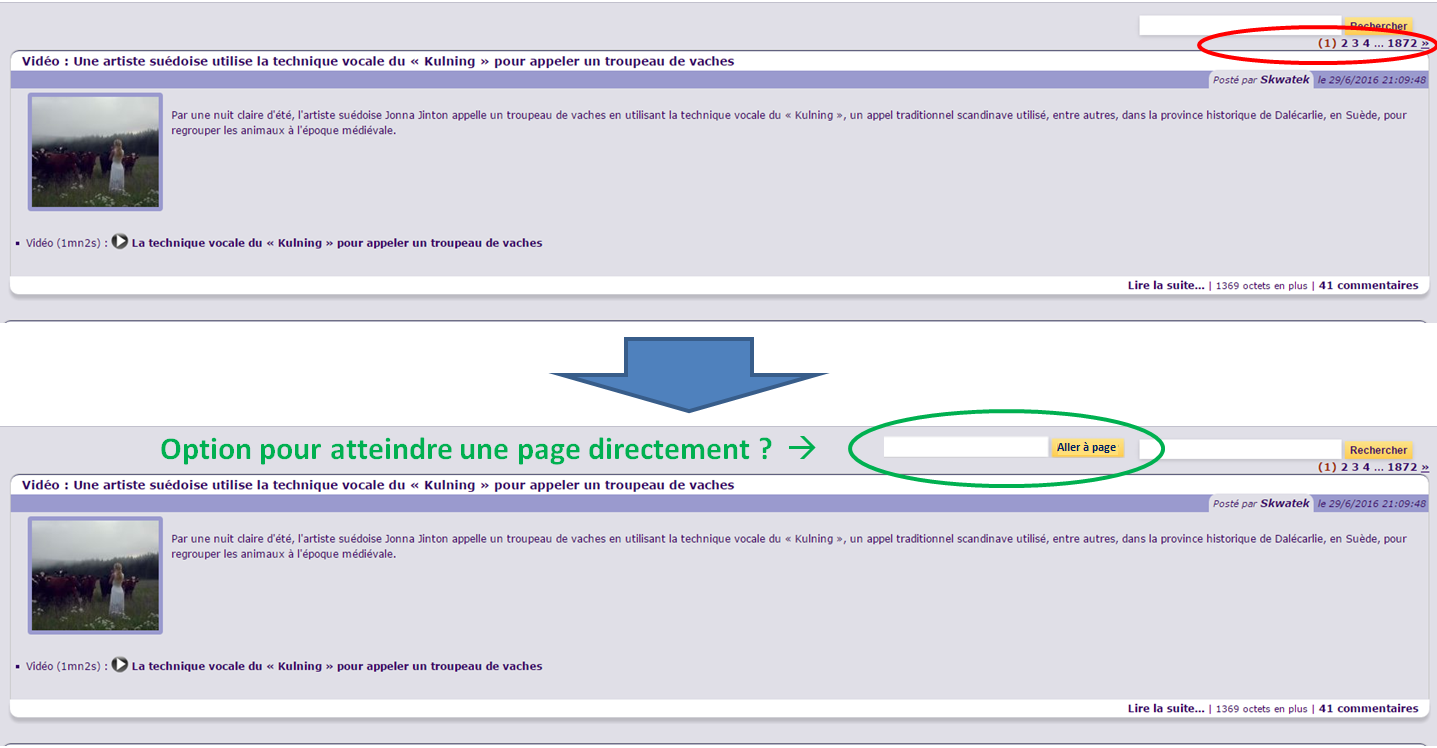This screenshot has height=748, width=1437.
Task: Jump to page 1872 in lower pagination
Action: pyautogui.click(x=1402, y=467)
